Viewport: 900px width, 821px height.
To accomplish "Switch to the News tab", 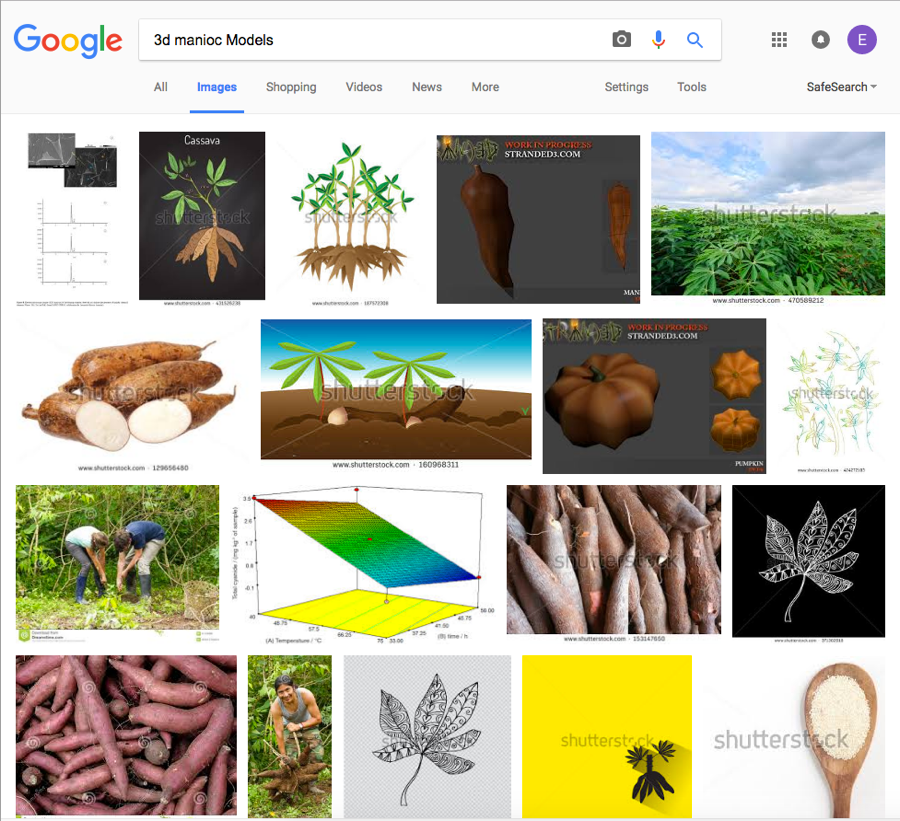I will click(x=427, y=87).
